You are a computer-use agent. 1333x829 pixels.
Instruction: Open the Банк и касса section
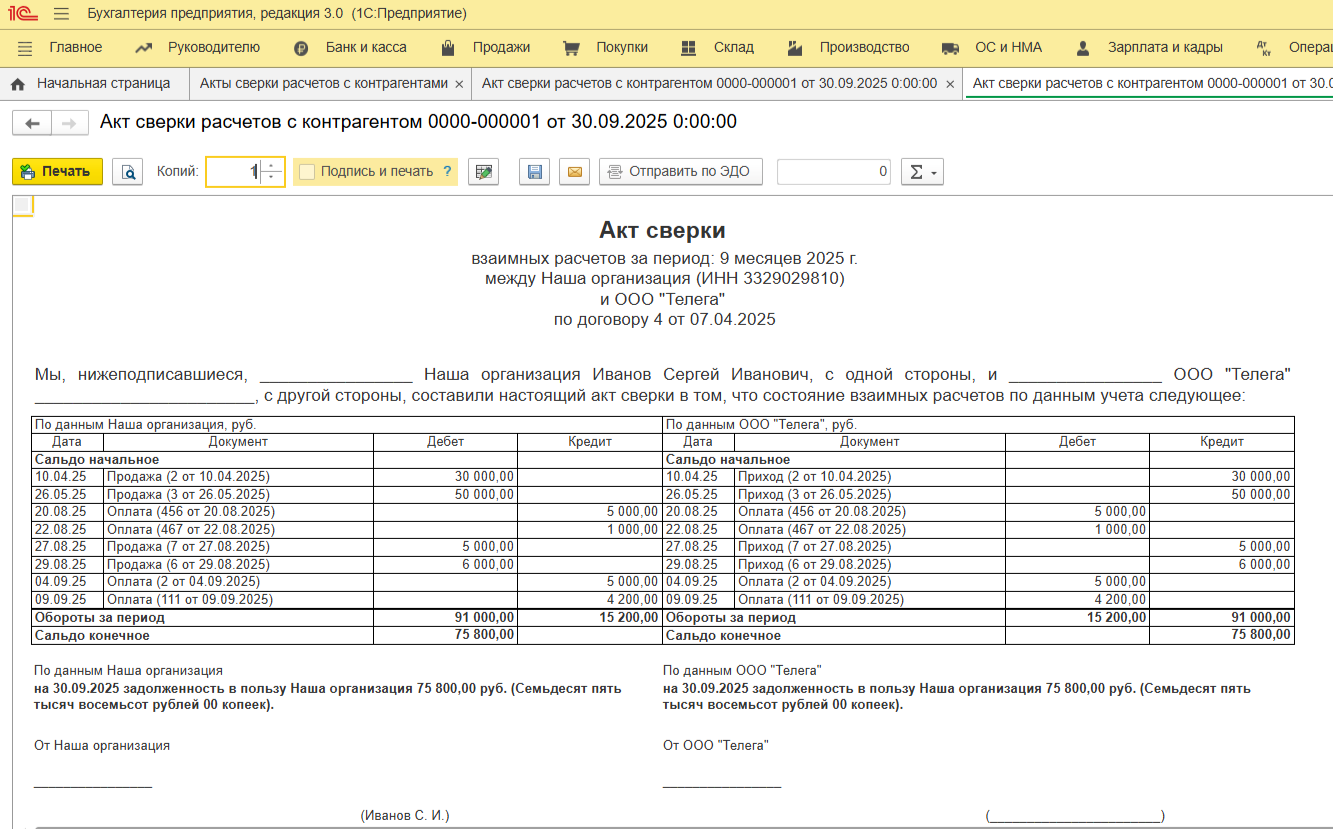click(350, 47)
